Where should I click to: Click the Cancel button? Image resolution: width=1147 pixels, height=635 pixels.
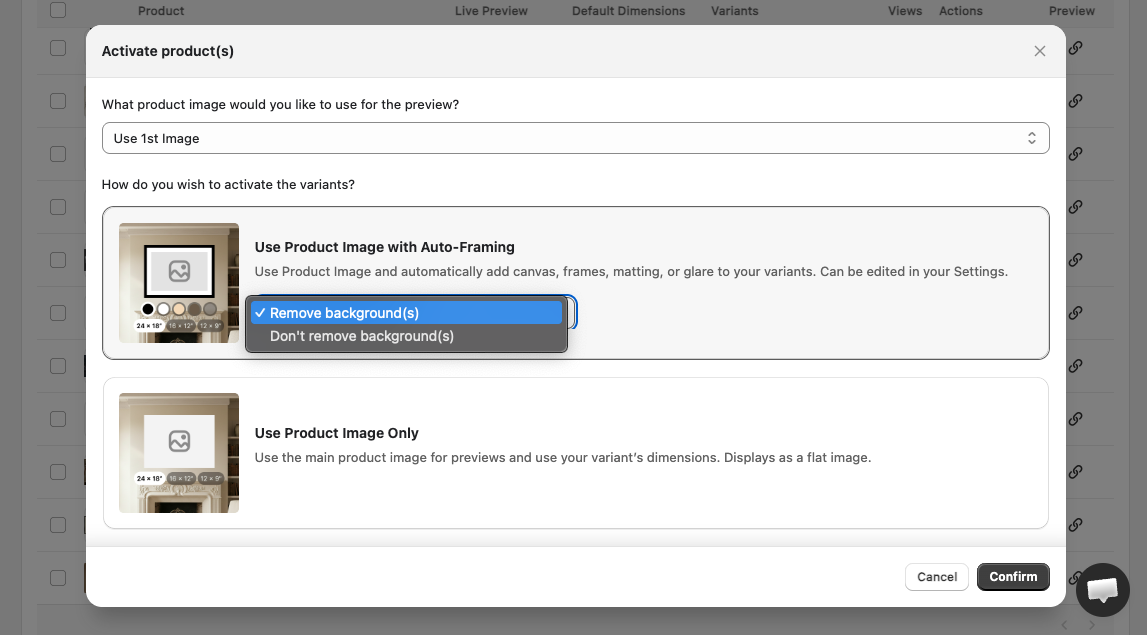937,576
